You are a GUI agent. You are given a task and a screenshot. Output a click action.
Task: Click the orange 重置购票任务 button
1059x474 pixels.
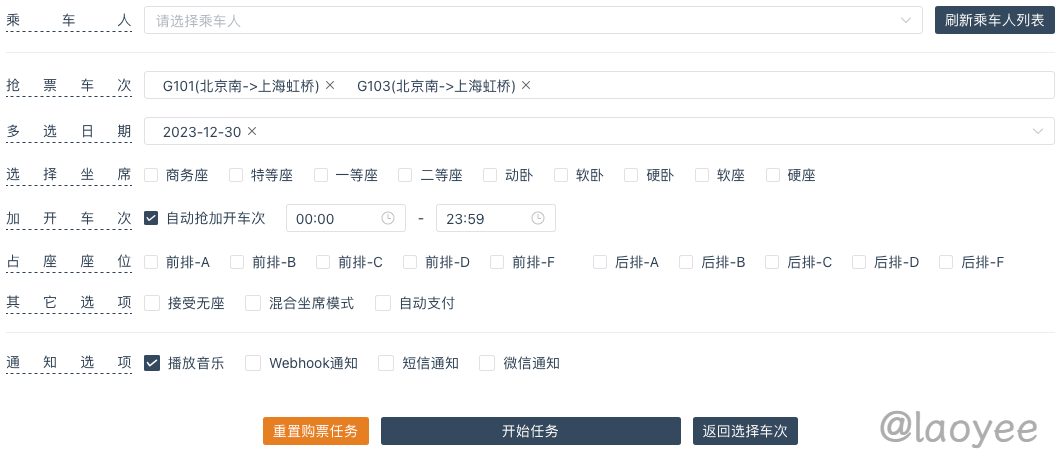click(316, 431)
